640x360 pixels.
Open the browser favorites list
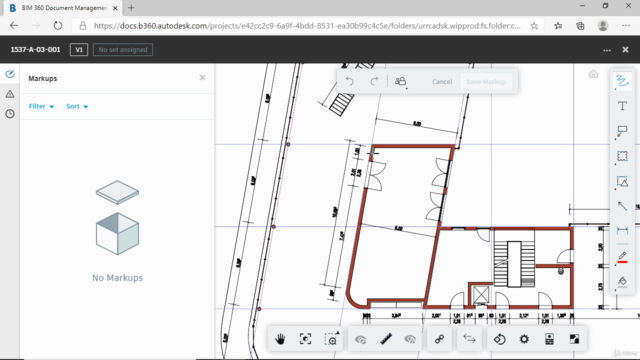point(558,26)
